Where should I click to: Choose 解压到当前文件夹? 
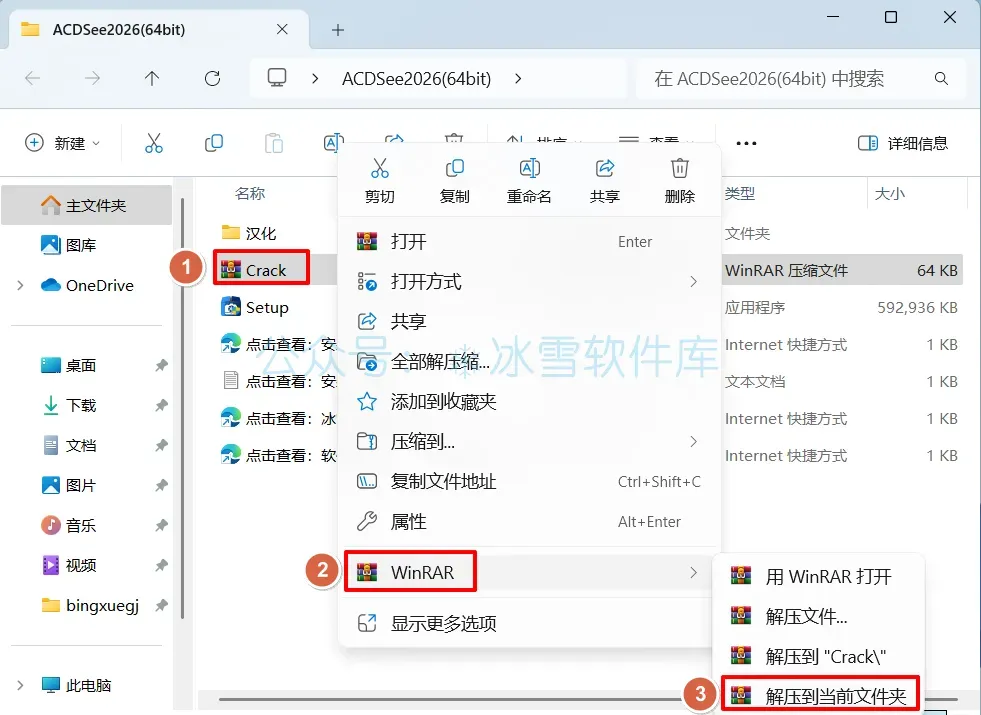pos(820,695)
